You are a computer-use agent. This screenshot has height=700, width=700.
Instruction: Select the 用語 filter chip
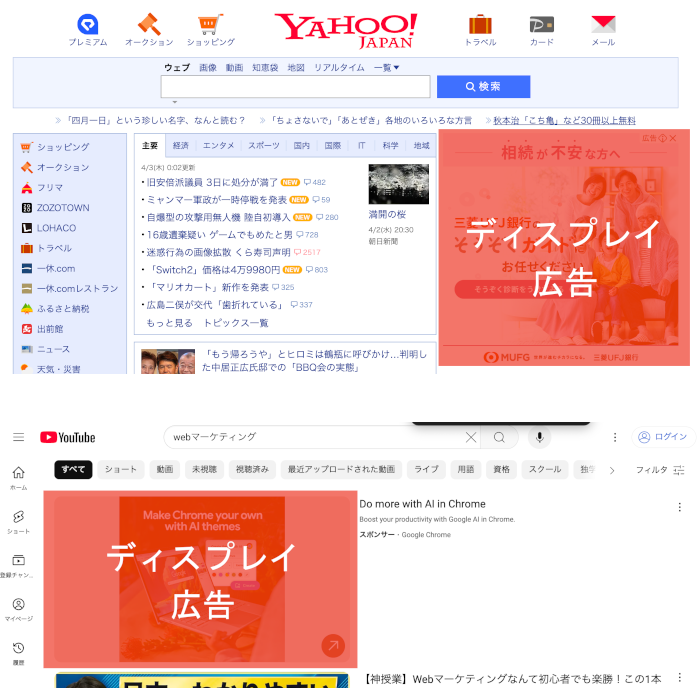coord(466,469)
